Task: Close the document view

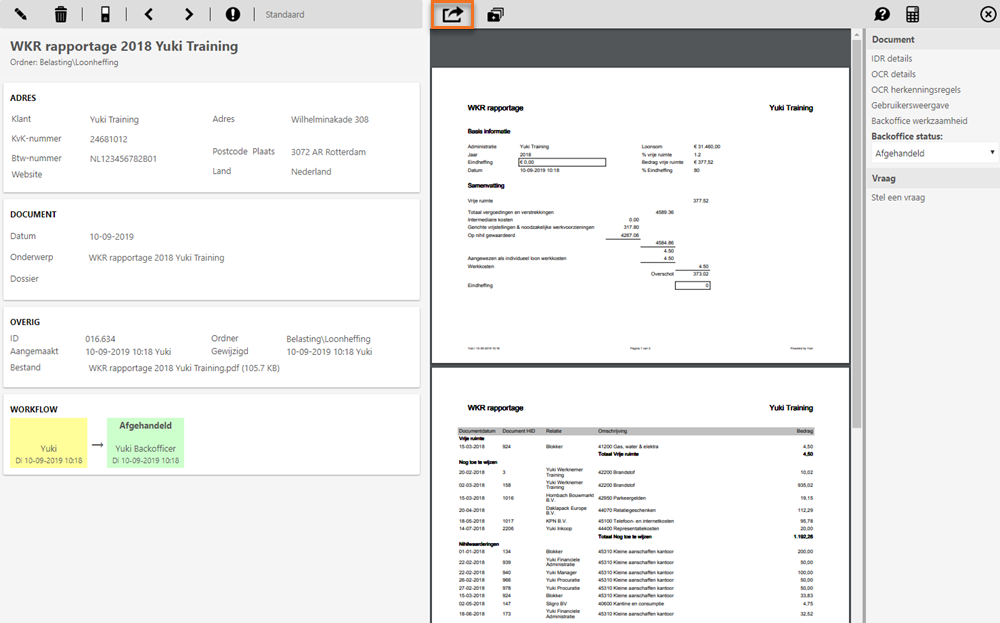Action: (988, 14)
